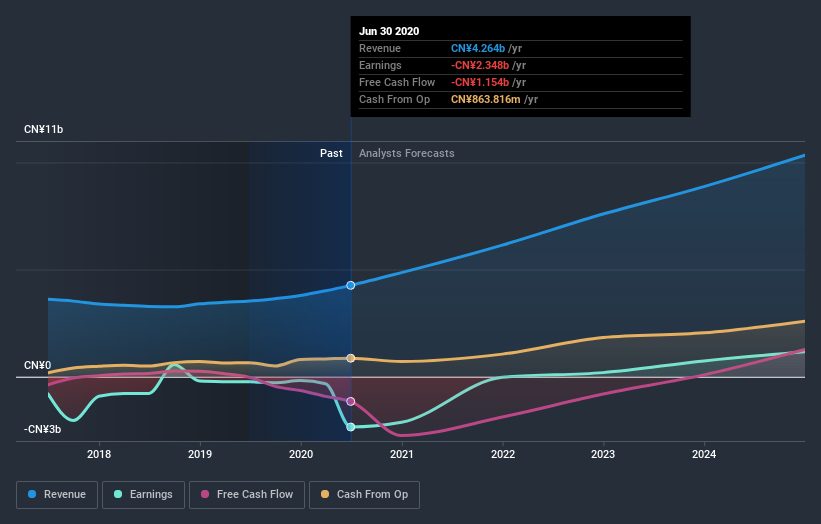Toggle the Free Cash Flow legend button
Viewport: 821px width, 524px height.
tap(247, 495)
